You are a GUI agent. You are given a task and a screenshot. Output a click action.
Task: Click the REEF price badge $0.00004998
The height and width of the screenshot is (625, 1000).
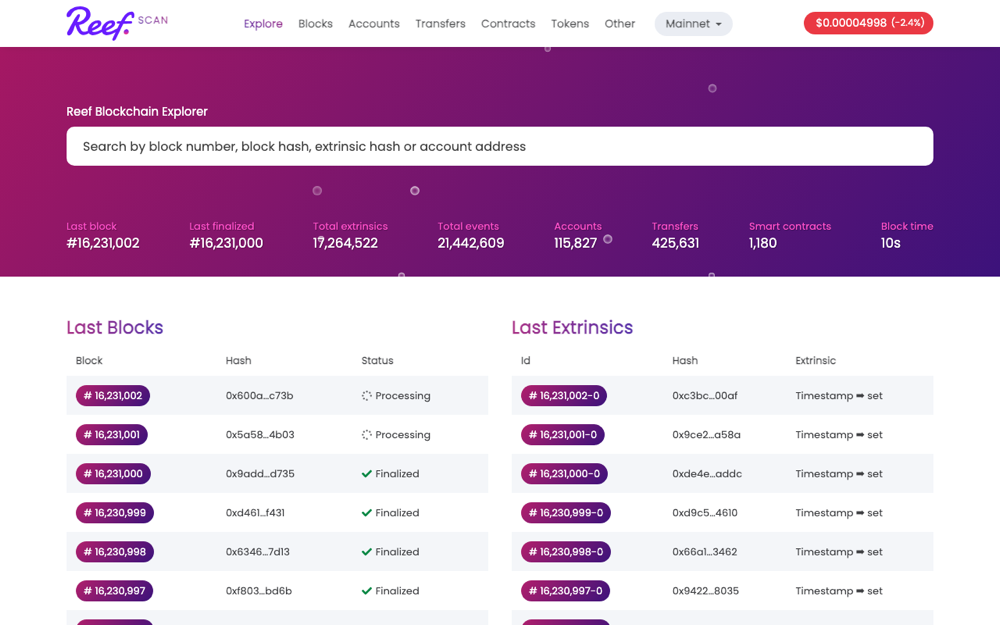click(x=868, y=23)
